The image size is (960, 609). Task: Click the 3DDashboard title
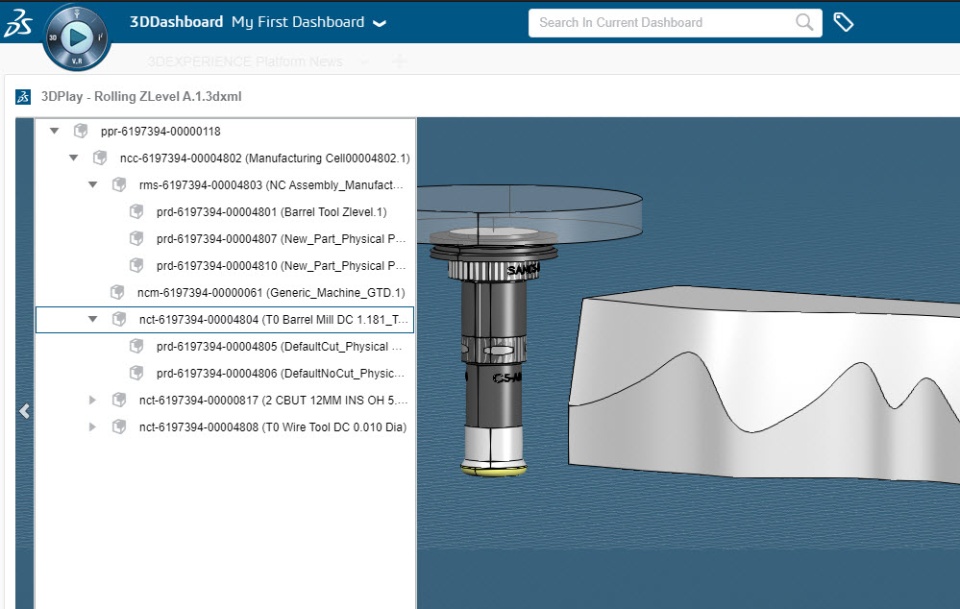[x=176, y=22]
